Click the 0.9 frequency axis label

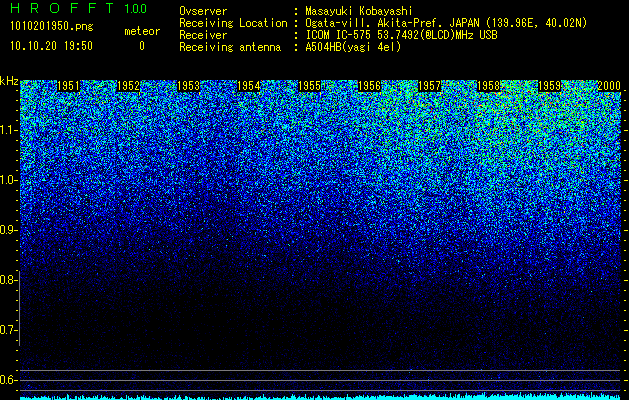pyautogui.click(x=8, y=230)
